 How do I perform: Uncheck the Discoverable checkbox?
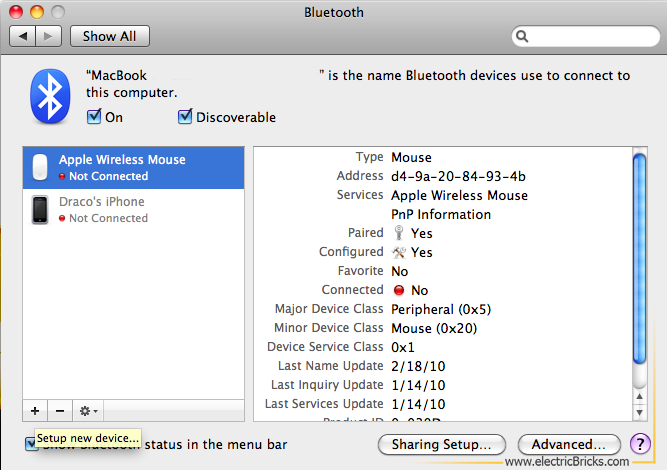tap(184, 117)
